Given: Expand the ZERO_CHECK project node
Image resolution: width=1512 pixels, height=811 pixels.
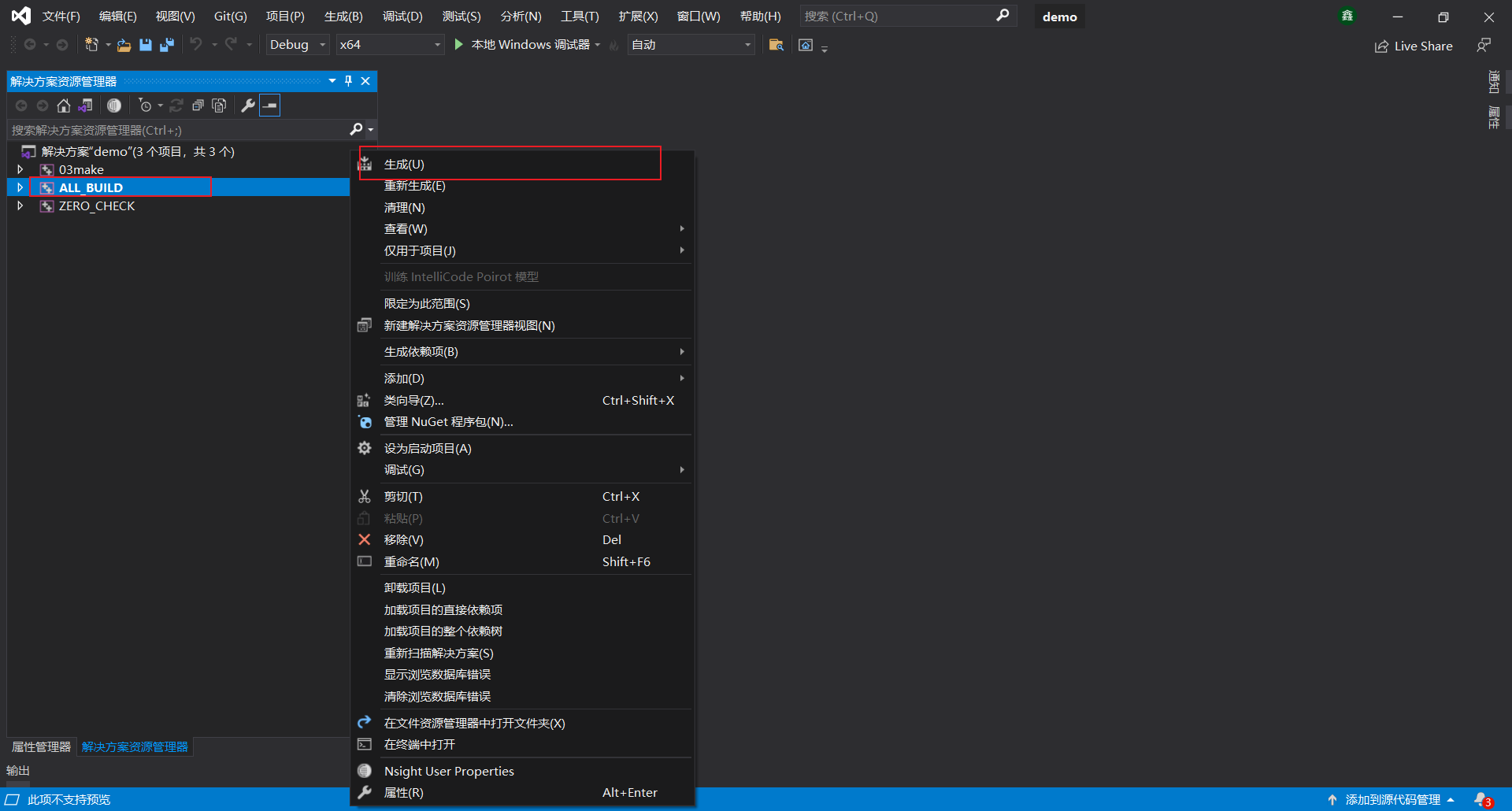Looking at the screenshot, I should point(20,206).
